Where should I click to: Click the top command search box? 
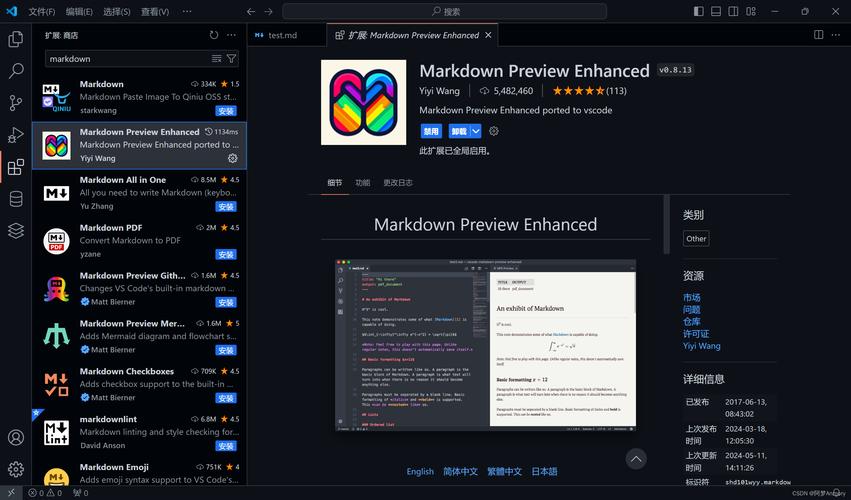(444, 11)
